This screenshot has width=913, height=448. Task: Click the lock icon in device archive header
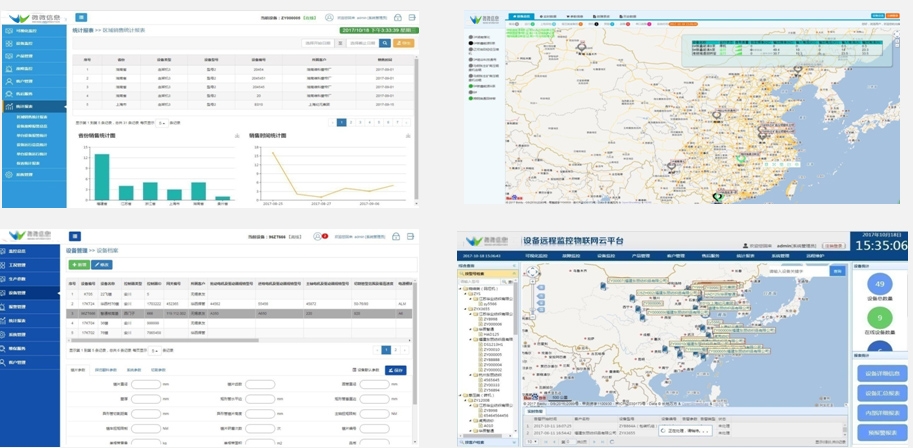tap(397, 237)
